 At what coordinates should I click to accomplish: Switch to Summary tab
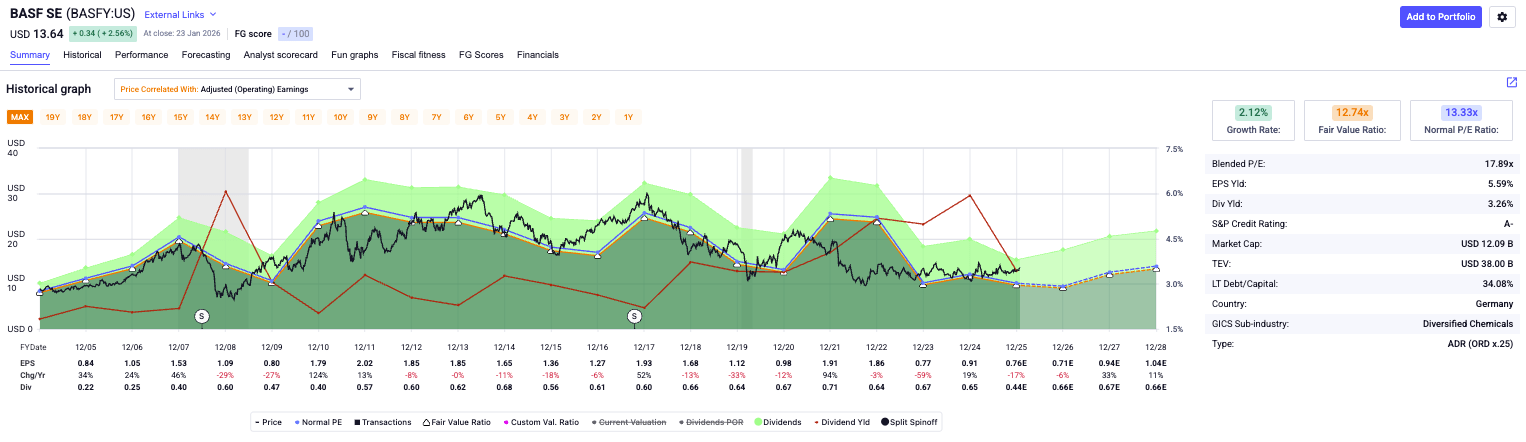[30, 55]
